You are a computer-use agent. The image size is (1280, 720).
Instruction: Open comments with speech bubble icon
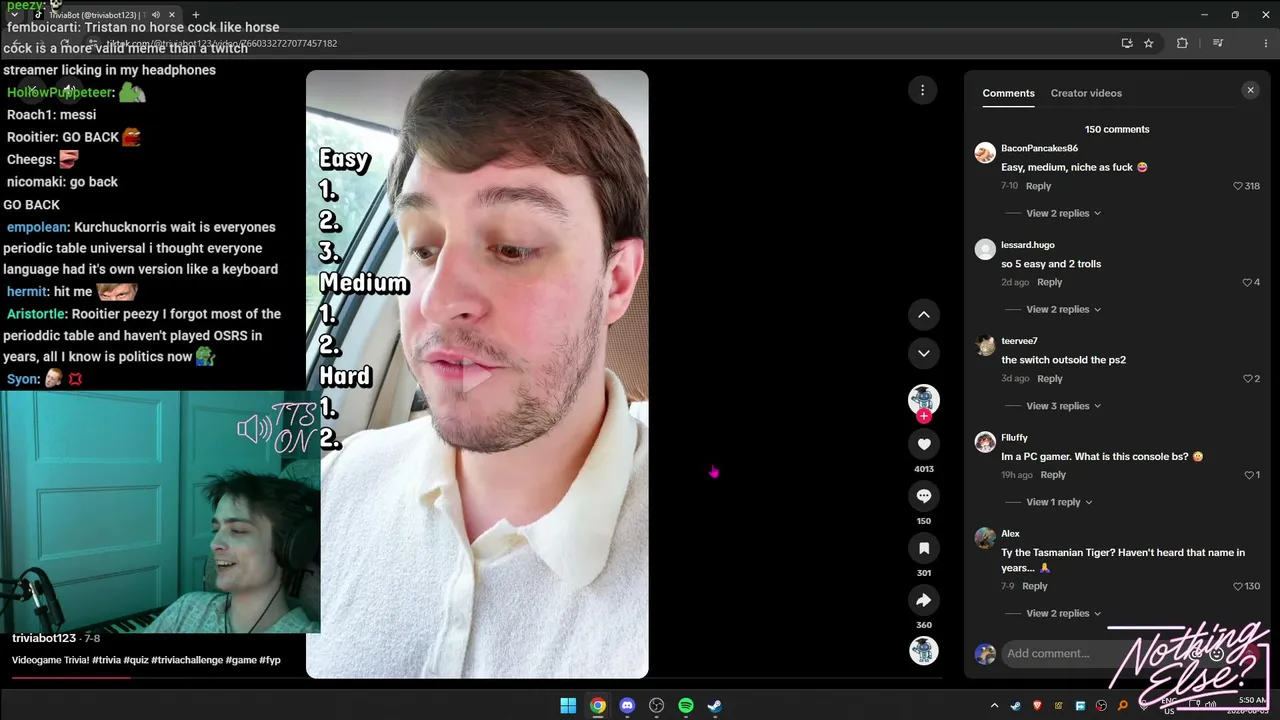click(924, 496)
